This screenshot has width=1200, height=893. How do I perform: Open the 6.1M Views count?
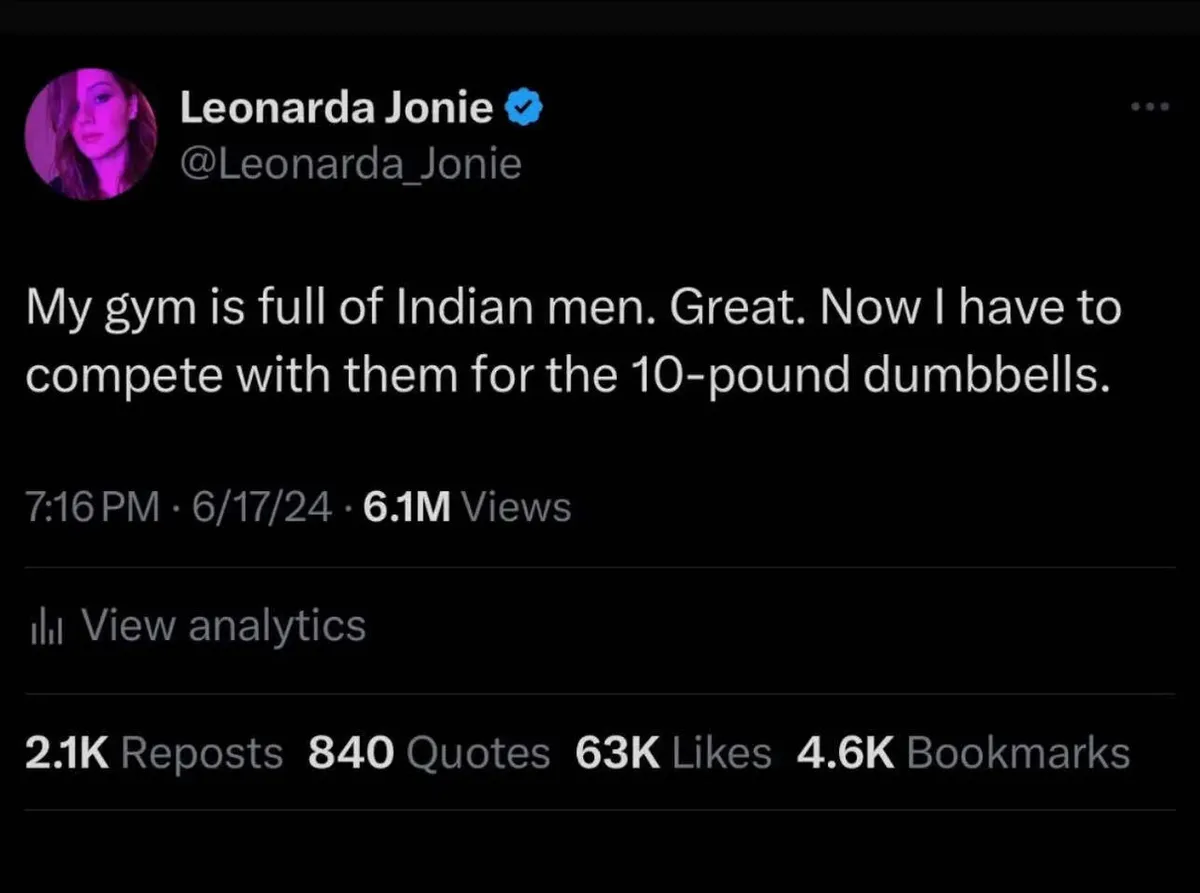pos(468,508)
